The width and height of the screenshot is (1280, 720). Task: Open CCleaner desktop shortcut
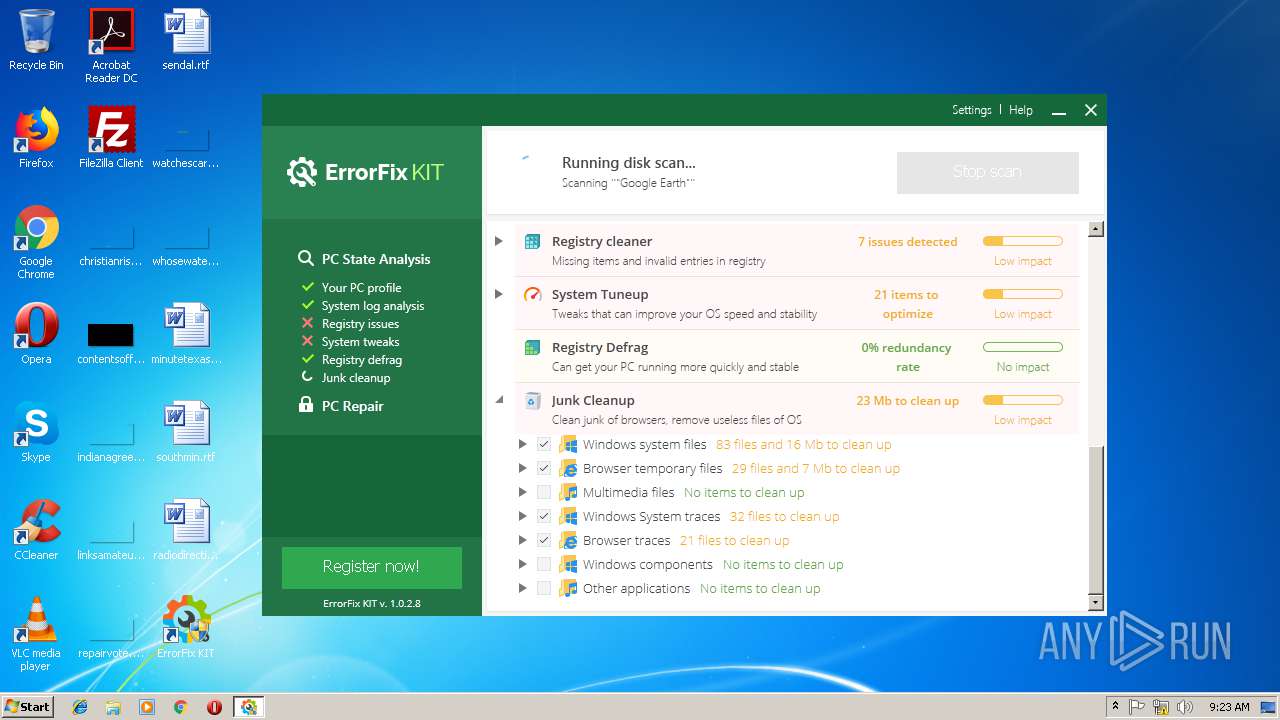(x=36, y=530)
